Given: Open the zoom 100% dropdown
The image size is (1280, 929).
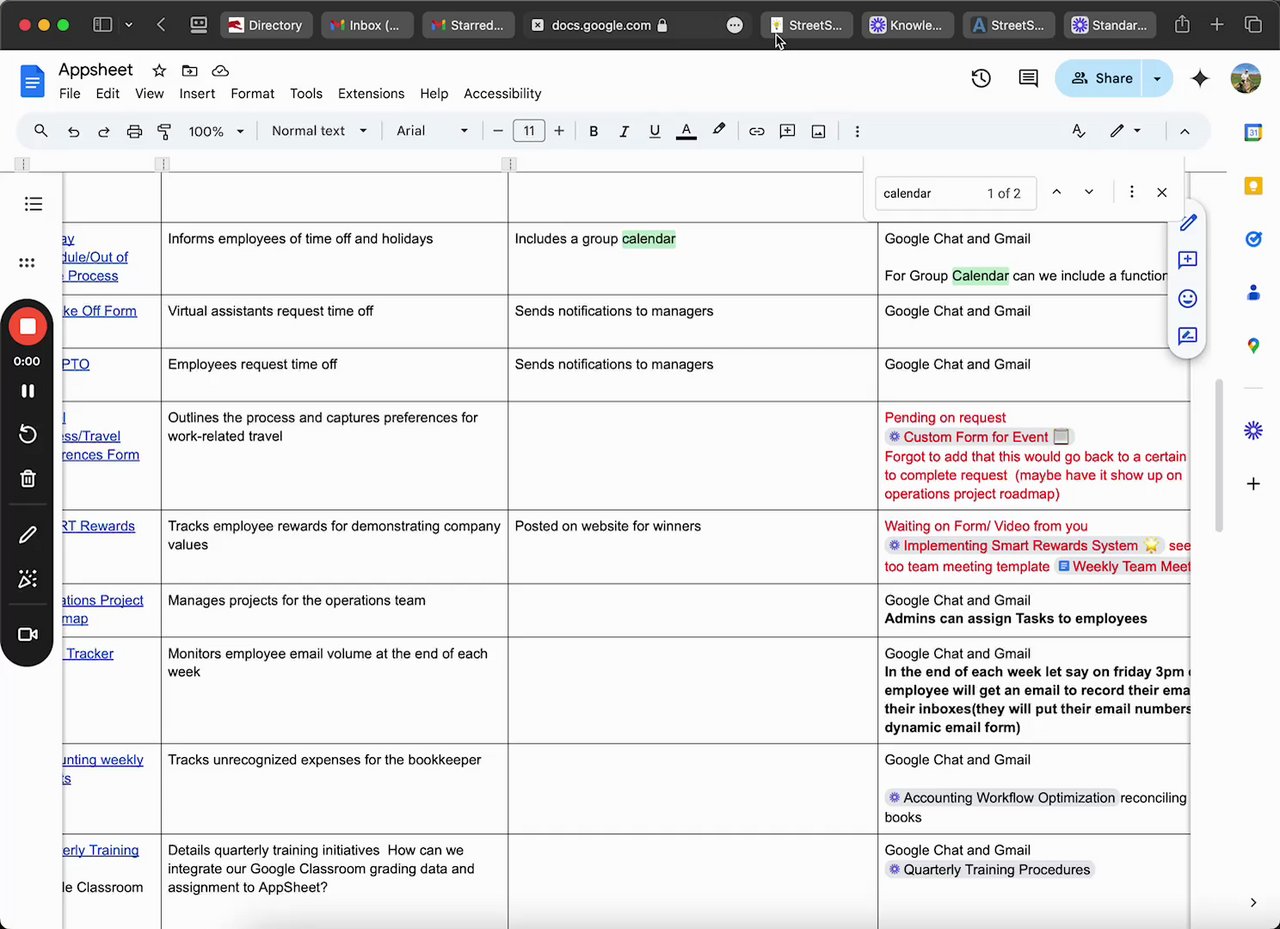Looking at the screenshot, I should (x=216, y=131).
